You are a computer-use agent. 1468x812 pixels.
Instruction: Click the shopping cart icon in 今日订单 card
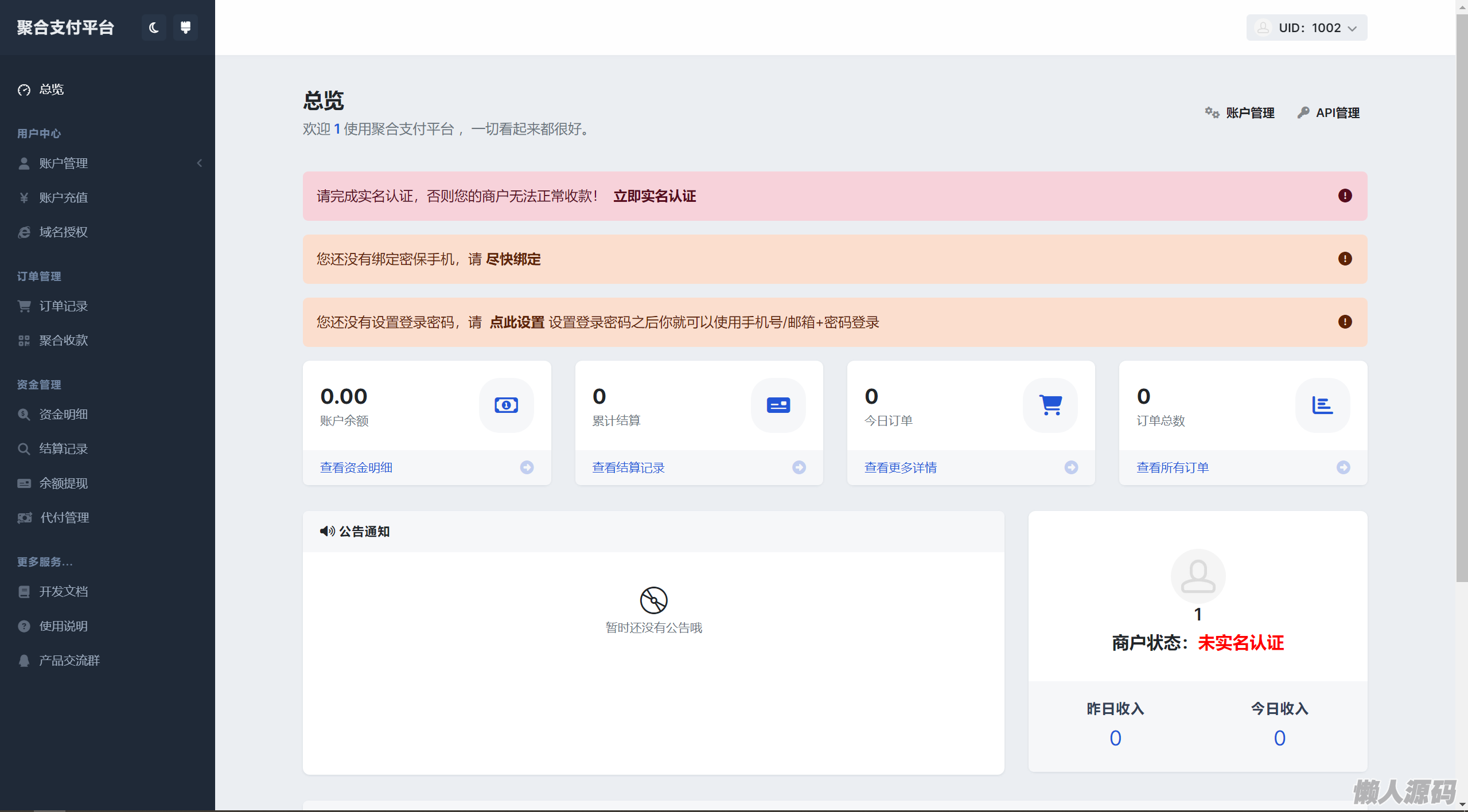pos(1050,405)
